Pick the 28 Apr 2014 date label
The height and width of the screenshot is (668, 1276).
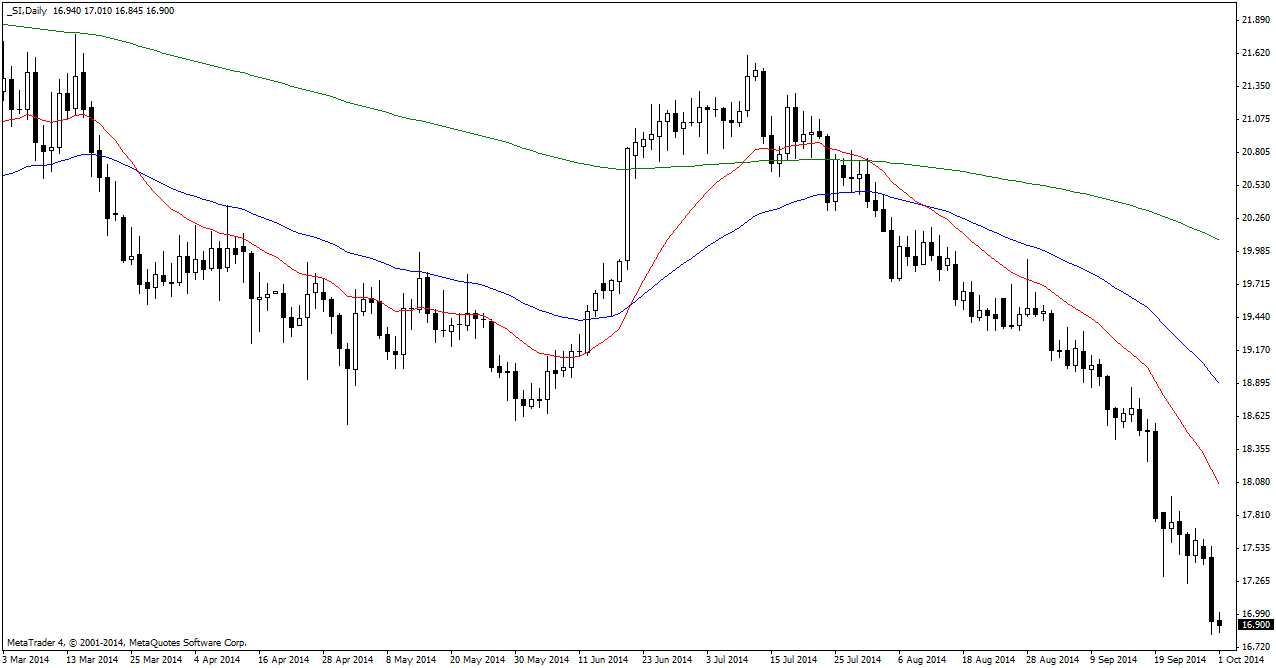click(348, 660)
